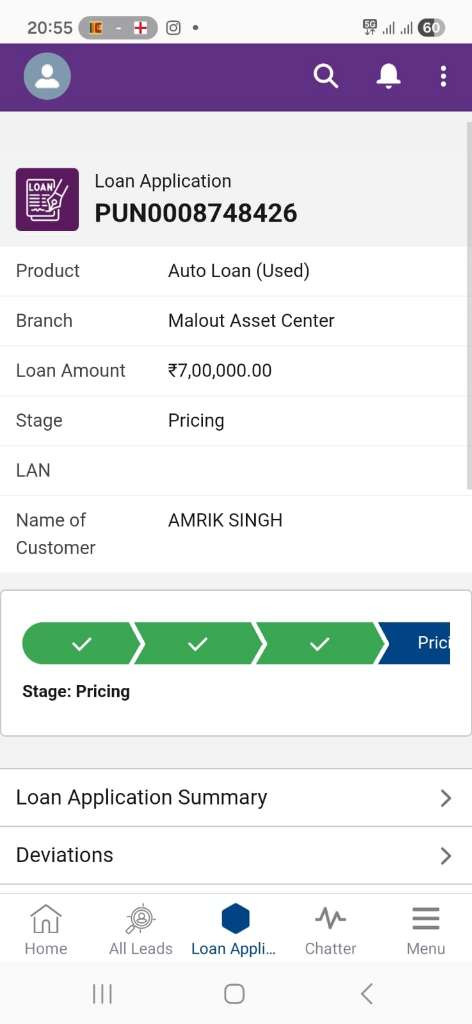Open the user profile avatar
Screen dimensions: 472x1024
coord(47,76)
